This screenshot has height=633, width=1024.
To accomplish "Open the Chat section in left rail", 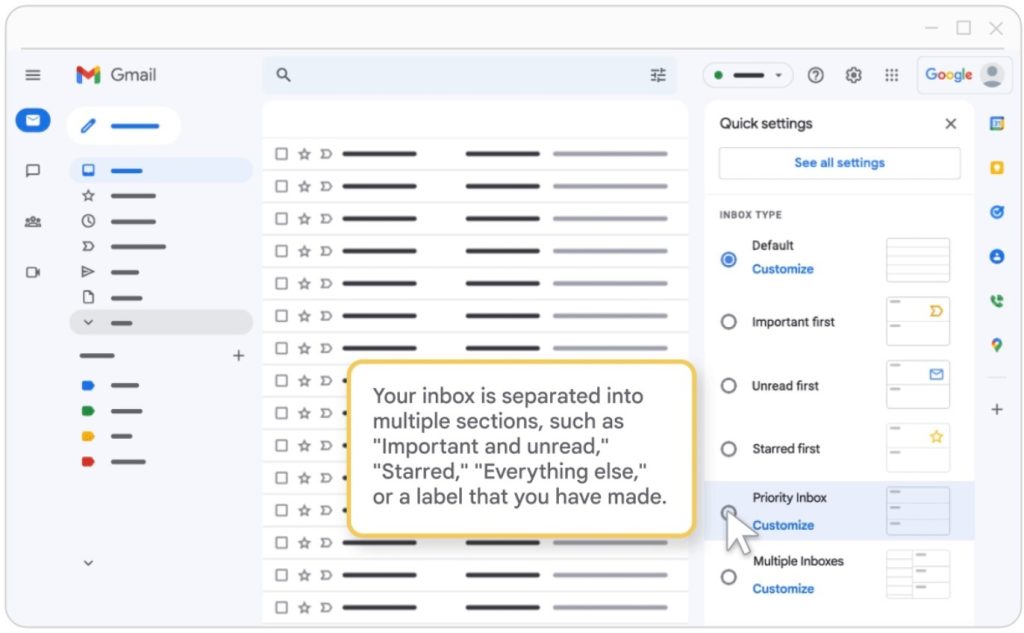I will (33, 170).
